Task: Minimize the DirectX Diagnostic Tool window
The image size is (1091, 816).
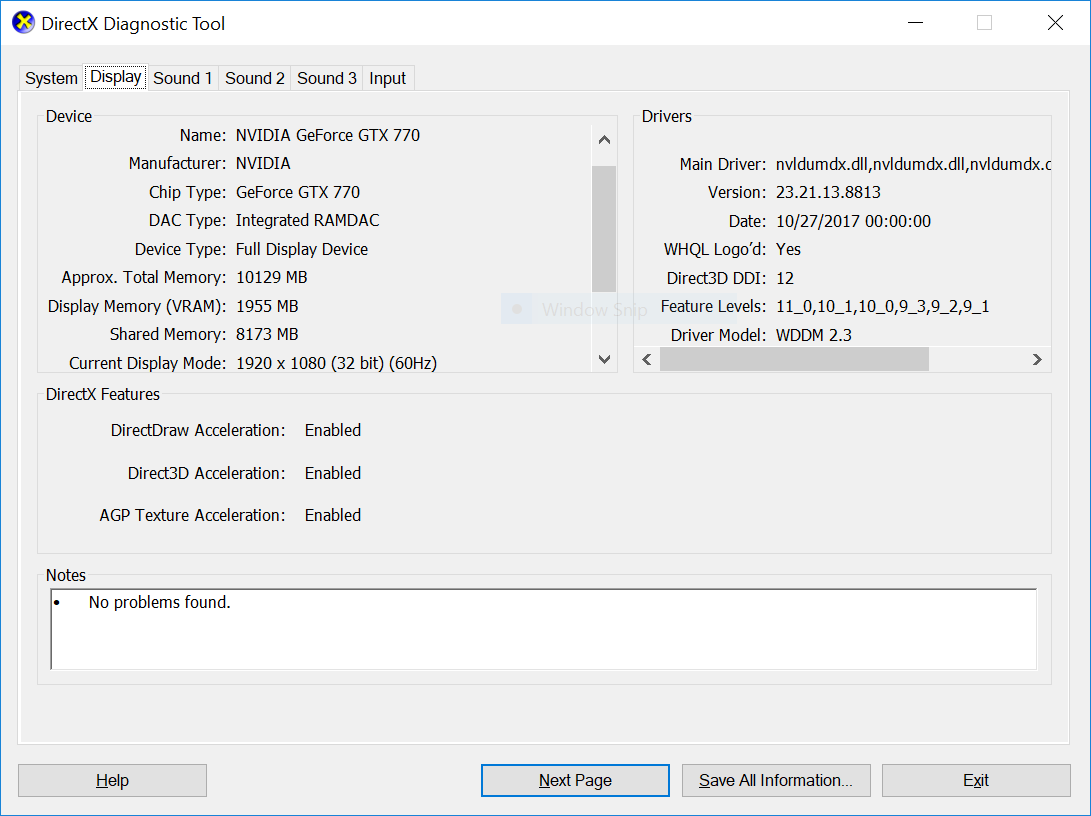Action: click(916, 23)
